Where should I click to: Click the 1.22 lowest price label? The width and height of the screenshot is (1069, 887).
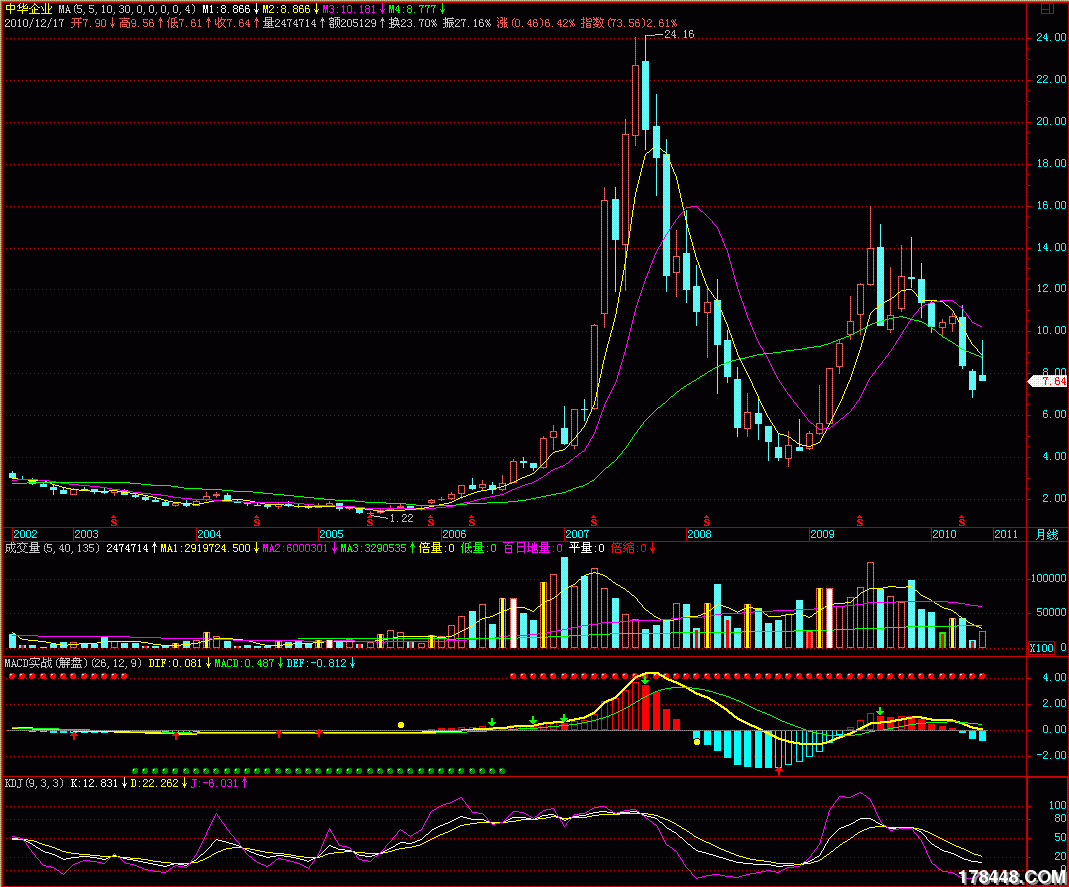coord(401,518)
